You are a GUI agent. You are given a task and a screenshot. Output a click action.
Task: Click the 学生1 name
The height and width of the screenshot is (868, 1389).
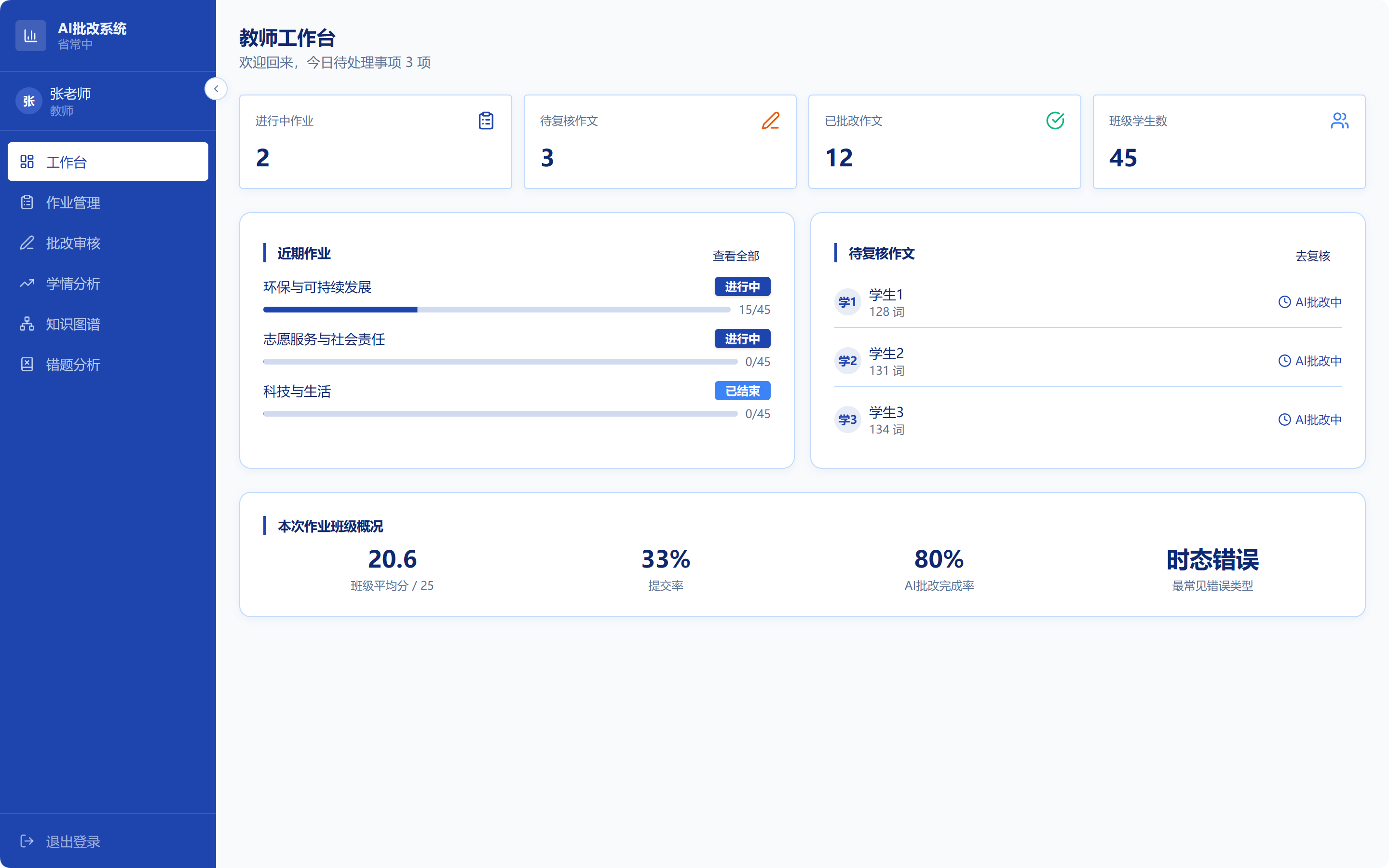pos(885,295)
